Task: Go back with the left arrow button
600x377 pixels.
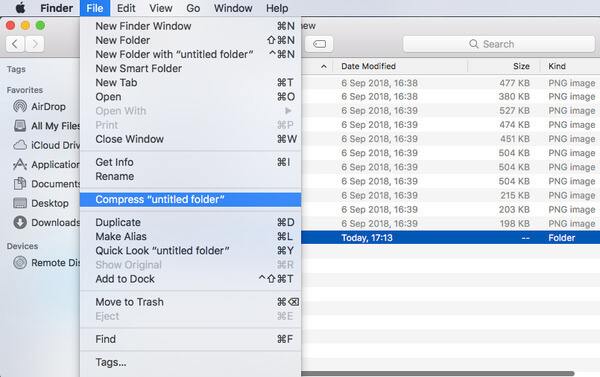Action: click(x=15, y=44)
